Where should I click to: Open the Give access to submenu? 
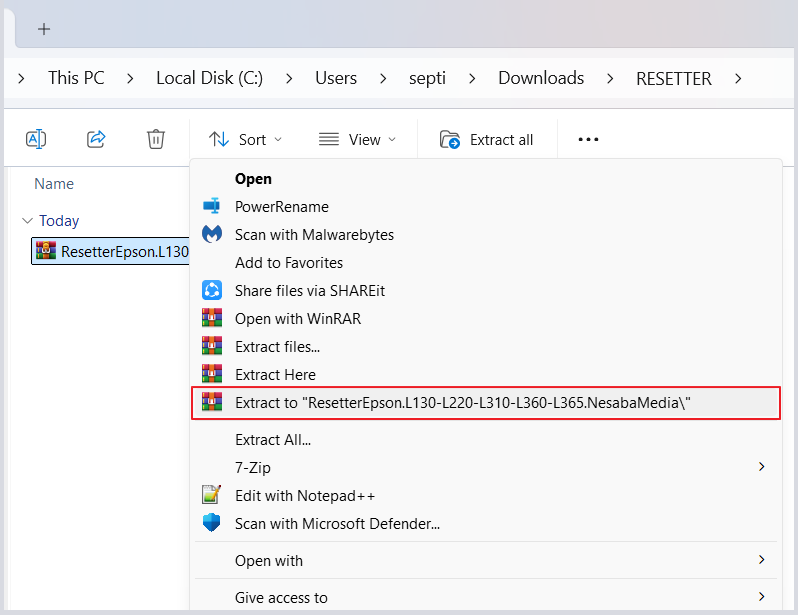(x=486, y=597)
